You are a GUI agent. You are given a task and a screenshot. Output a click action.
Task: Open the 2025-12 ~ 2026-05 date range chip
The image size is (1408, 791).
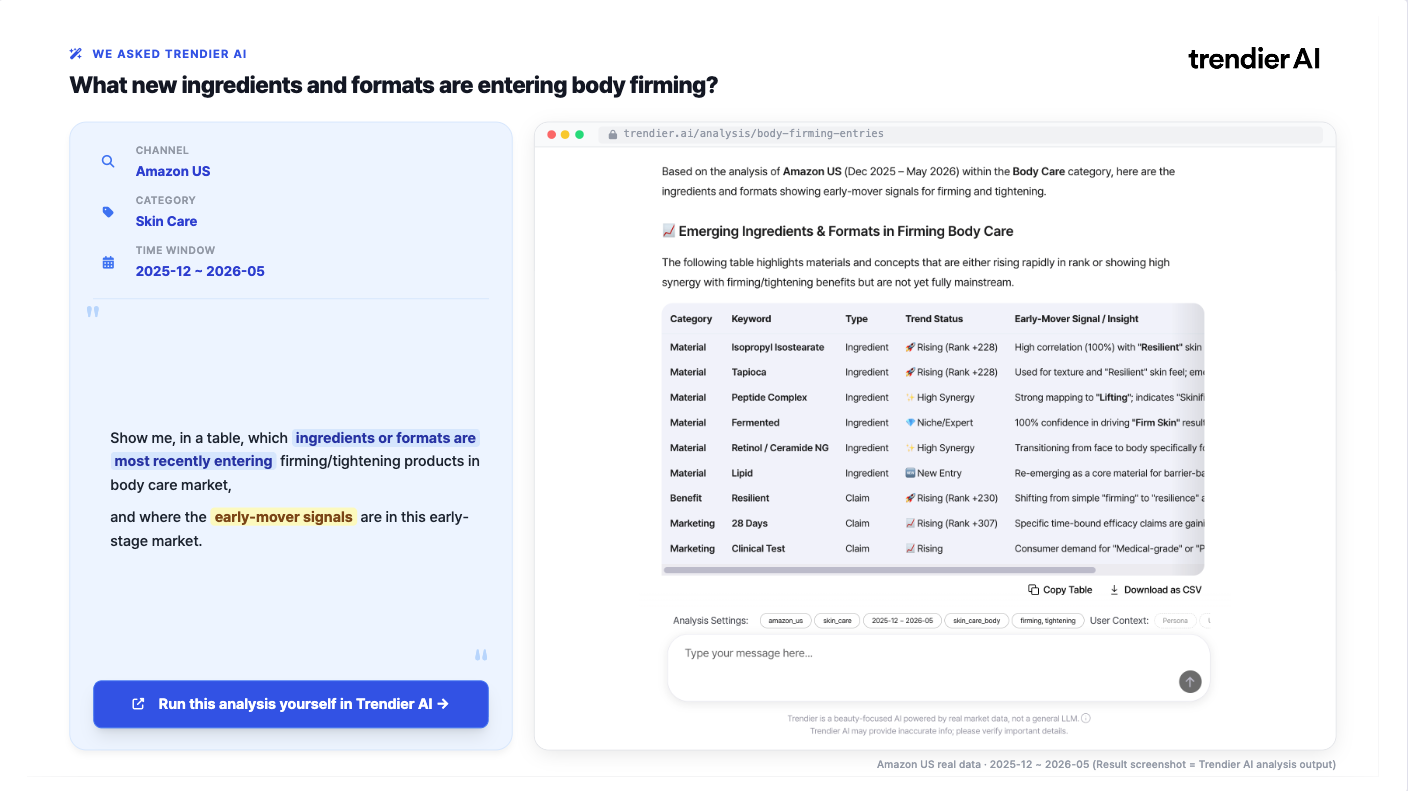pyautogui.click(x=902, y=620)
